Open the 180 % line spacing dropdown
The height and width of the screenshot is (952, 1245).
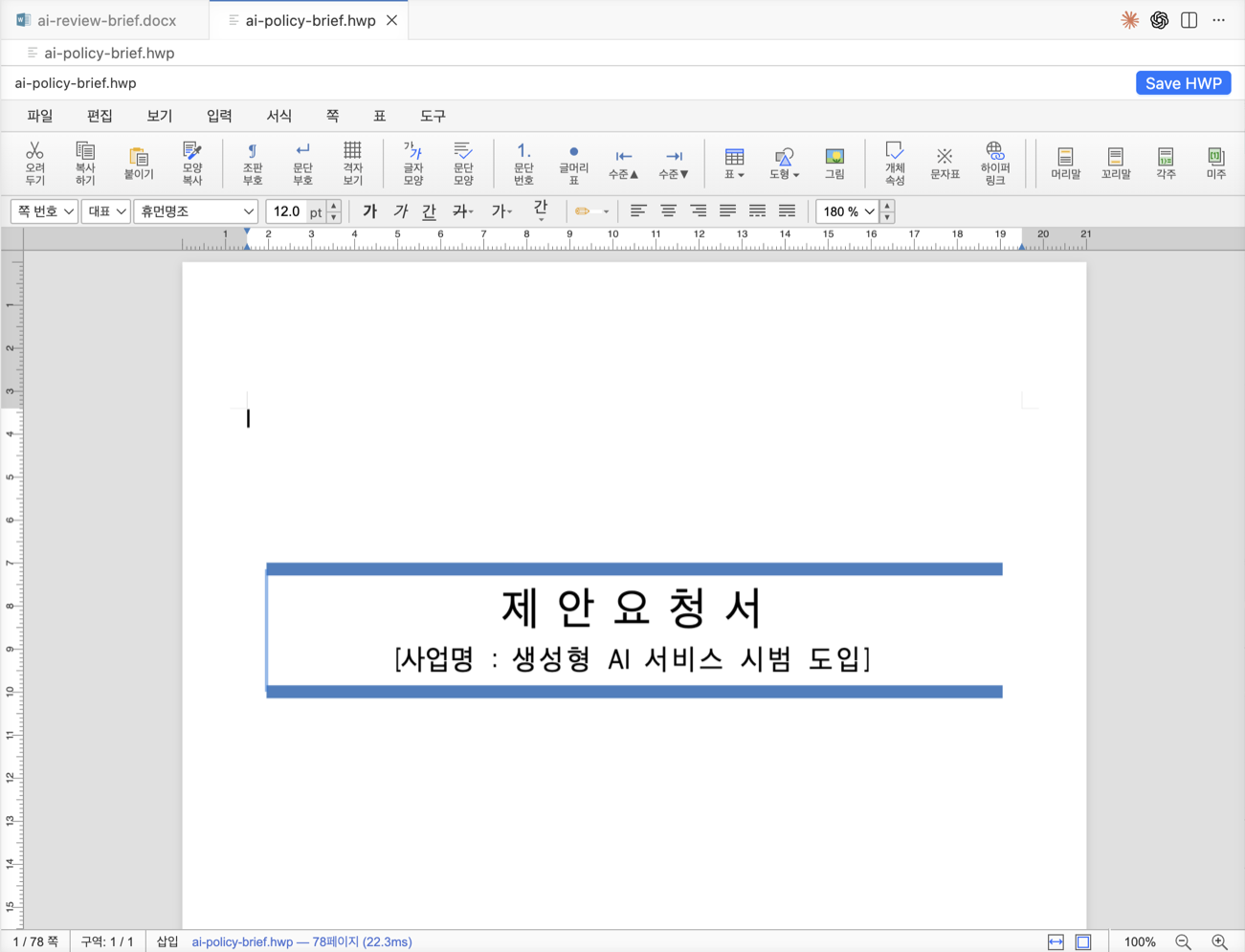(848, 211)
